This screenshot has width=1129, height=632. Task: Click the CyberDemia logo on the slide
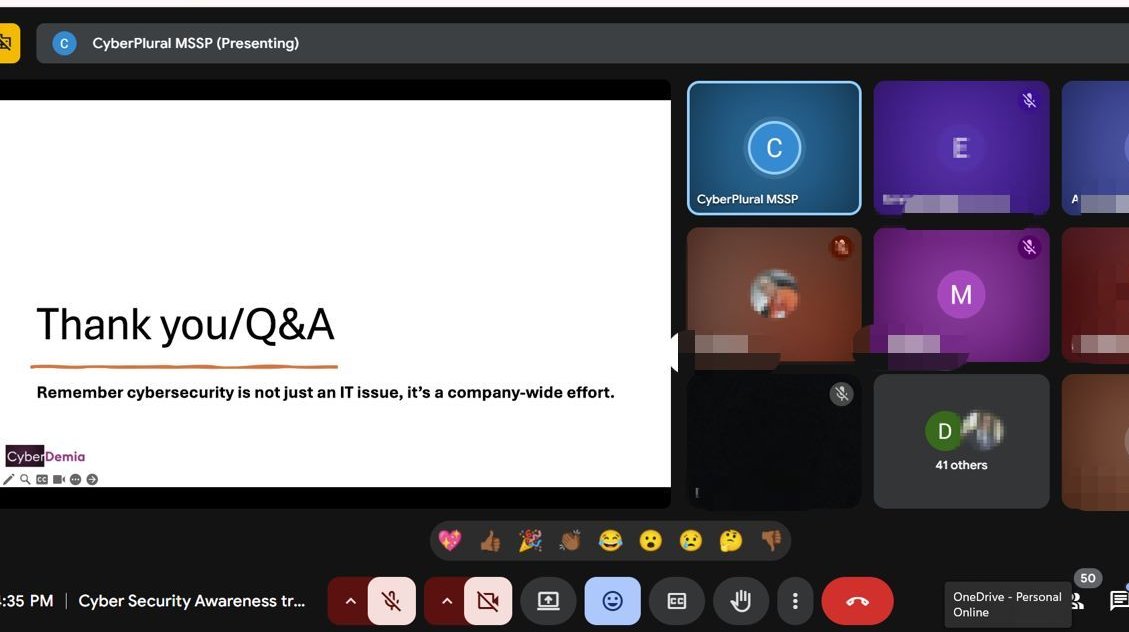45,456
